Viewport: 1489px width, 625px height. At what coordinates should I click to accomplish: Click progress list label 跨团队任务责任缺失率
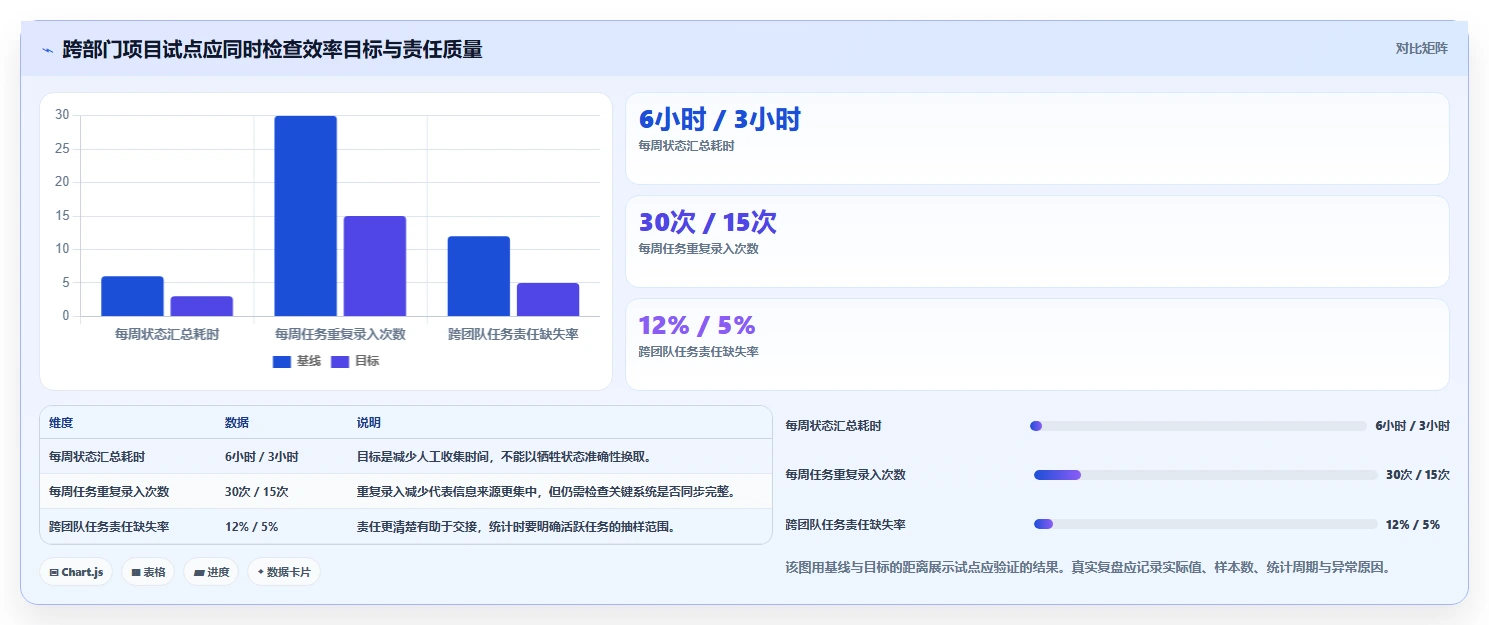pos(846,524)
